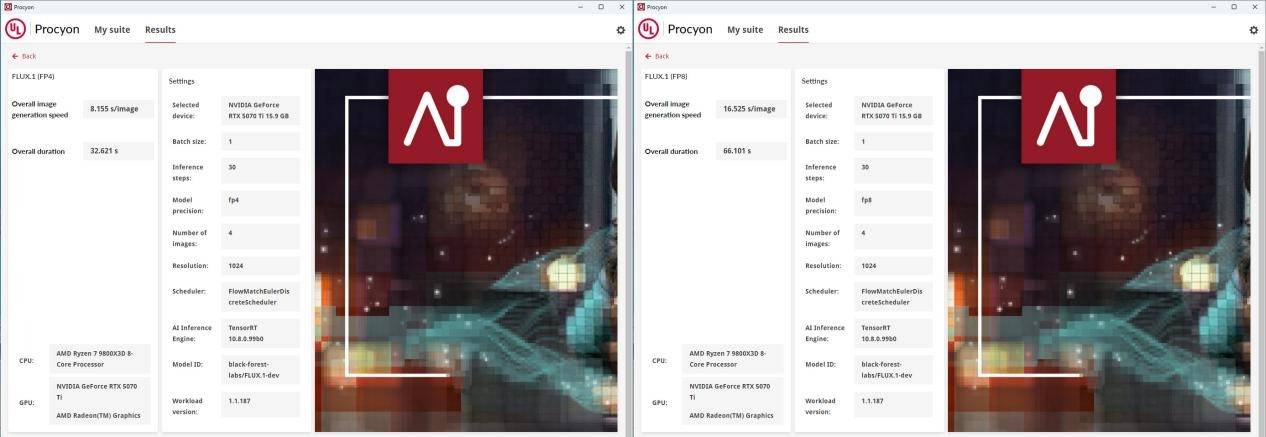Go Back in the FLUX.1 (FP4) window

tap(24, 56)
